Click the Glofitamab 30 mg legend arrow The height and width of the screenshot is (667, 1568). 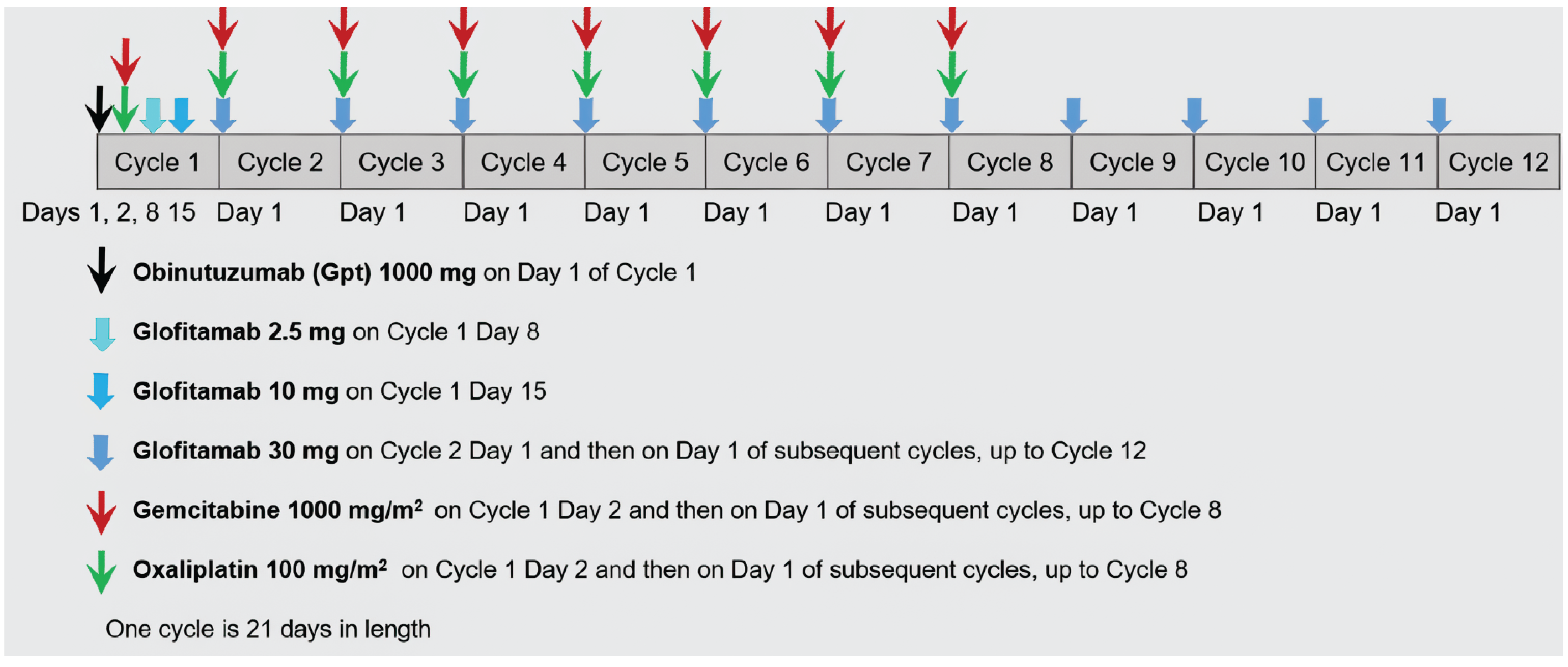tap(100, 452)
